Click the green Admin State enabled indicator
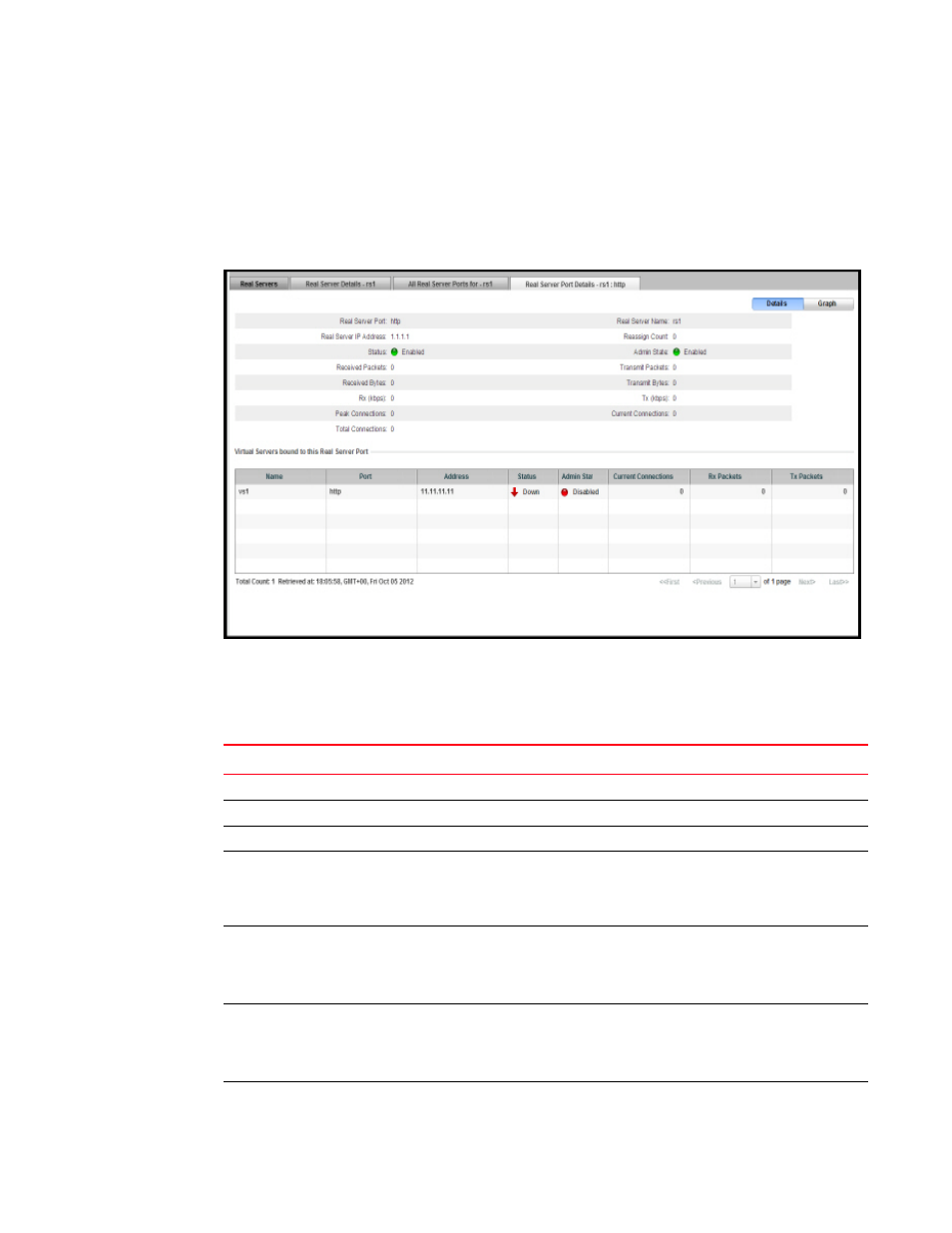Image resolution: width=952 pixels, height=1233 pixels. point(676,352)
